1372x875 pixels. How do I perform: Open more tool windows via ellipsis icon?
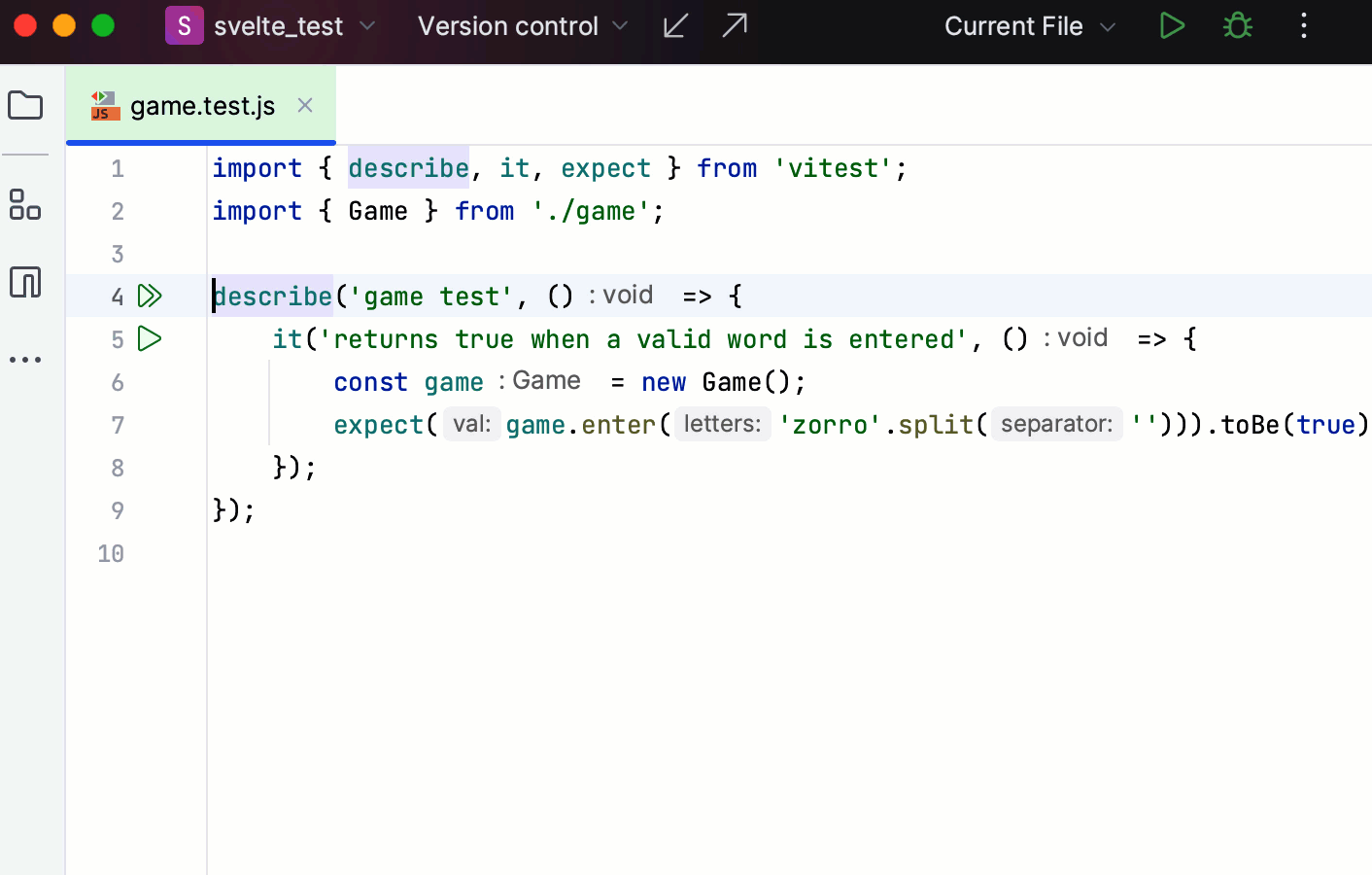point(25,360)
